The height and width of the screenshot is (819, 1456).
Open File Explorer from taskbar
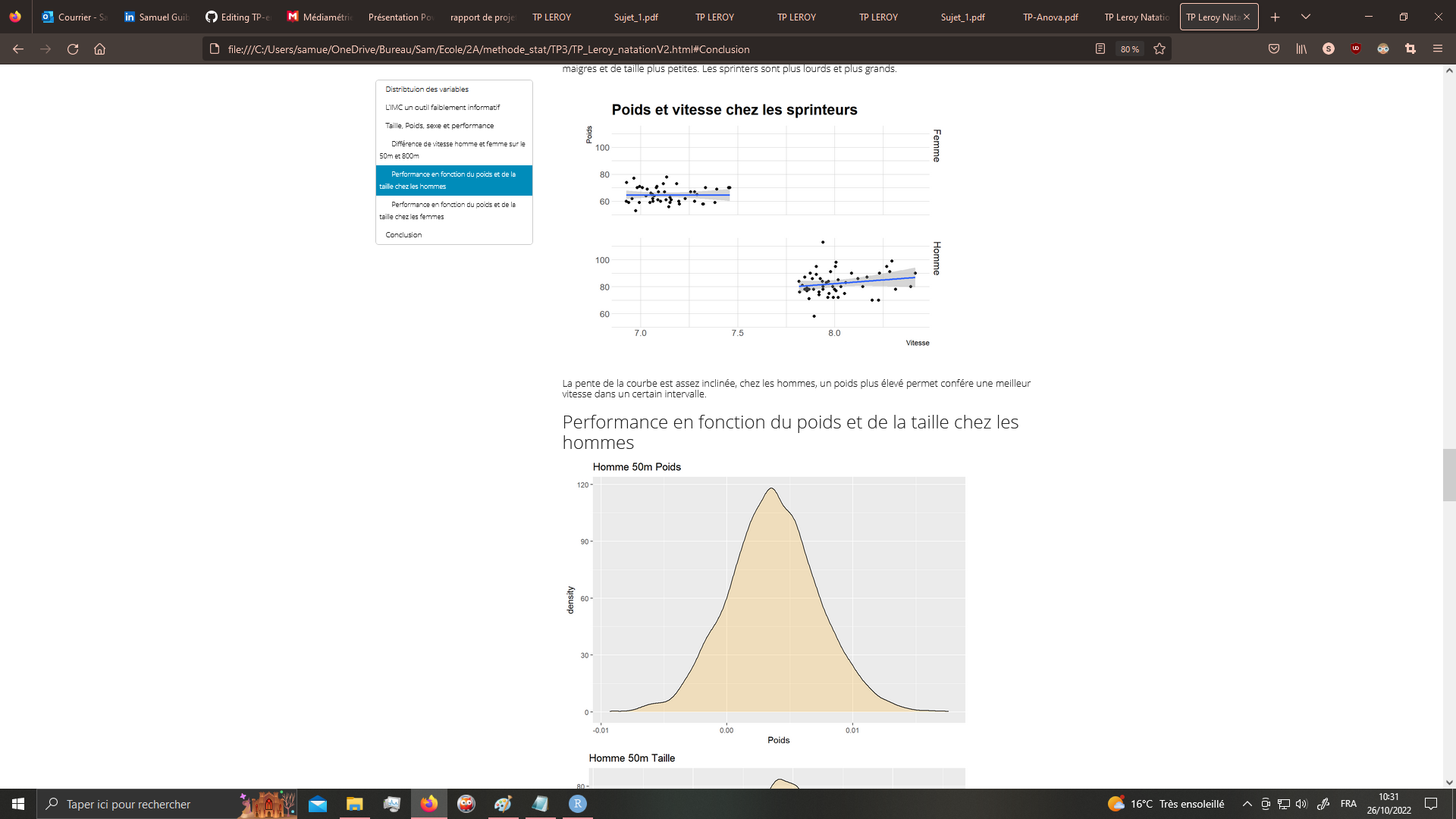click(355, 804)
